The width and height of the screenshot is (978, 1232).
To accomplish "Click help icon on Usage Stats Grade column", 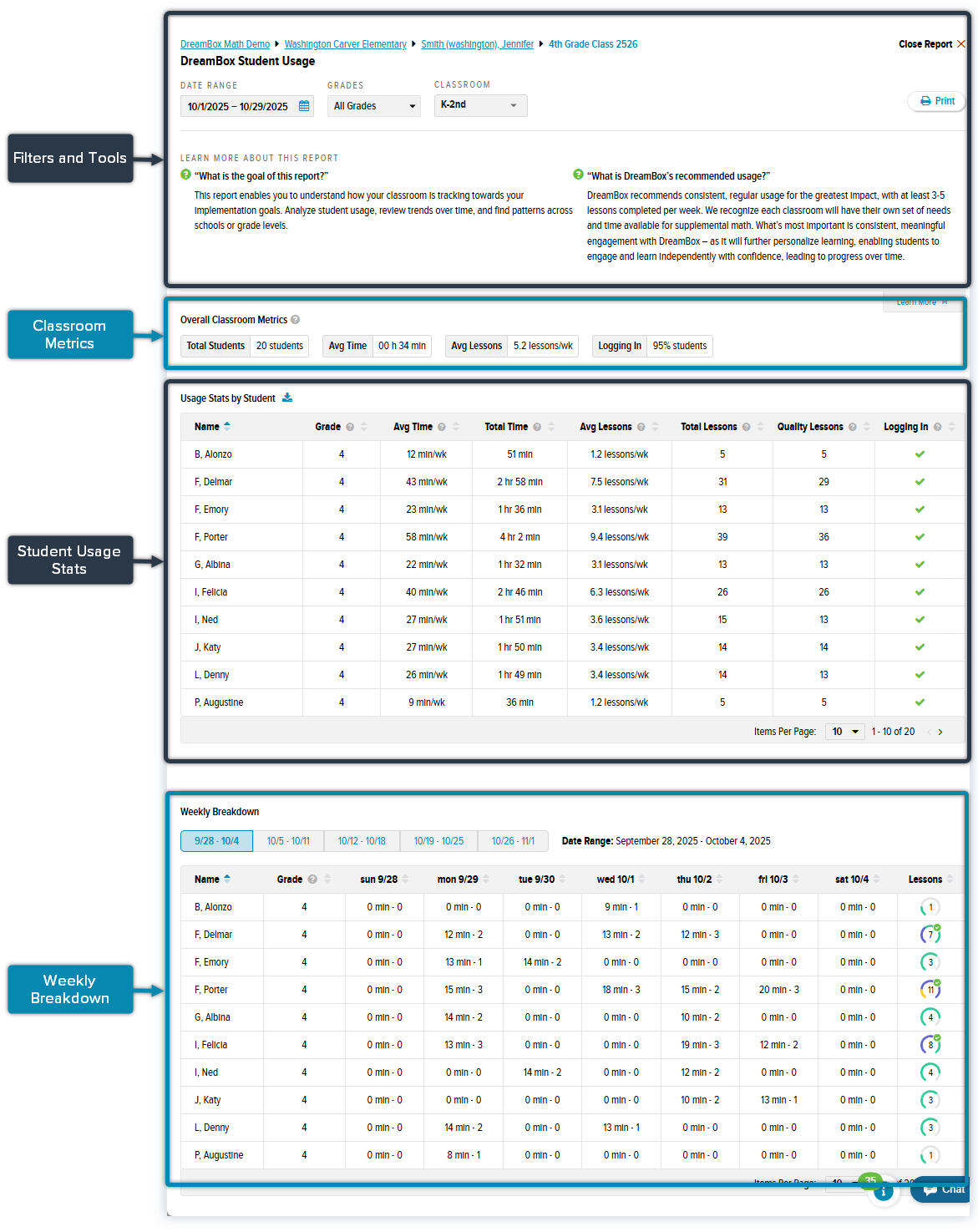I will coord(350,427).
